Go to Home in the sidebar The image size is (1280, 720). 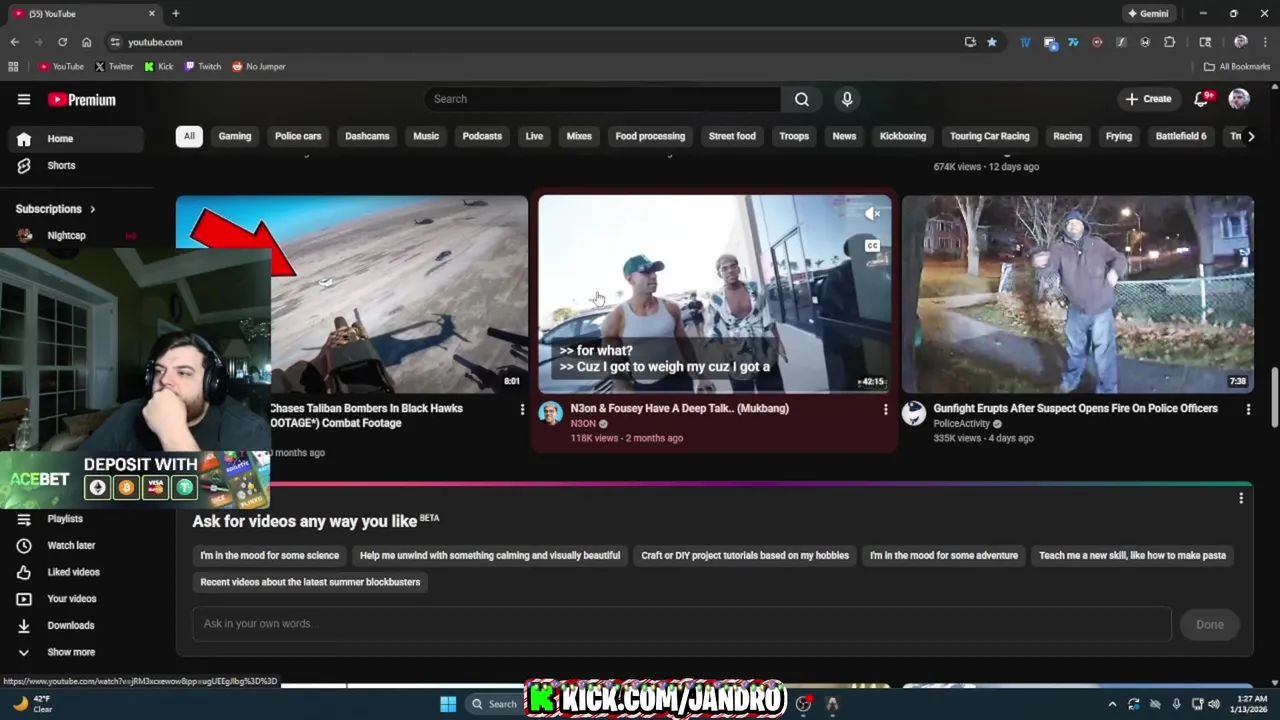(78, 139)
